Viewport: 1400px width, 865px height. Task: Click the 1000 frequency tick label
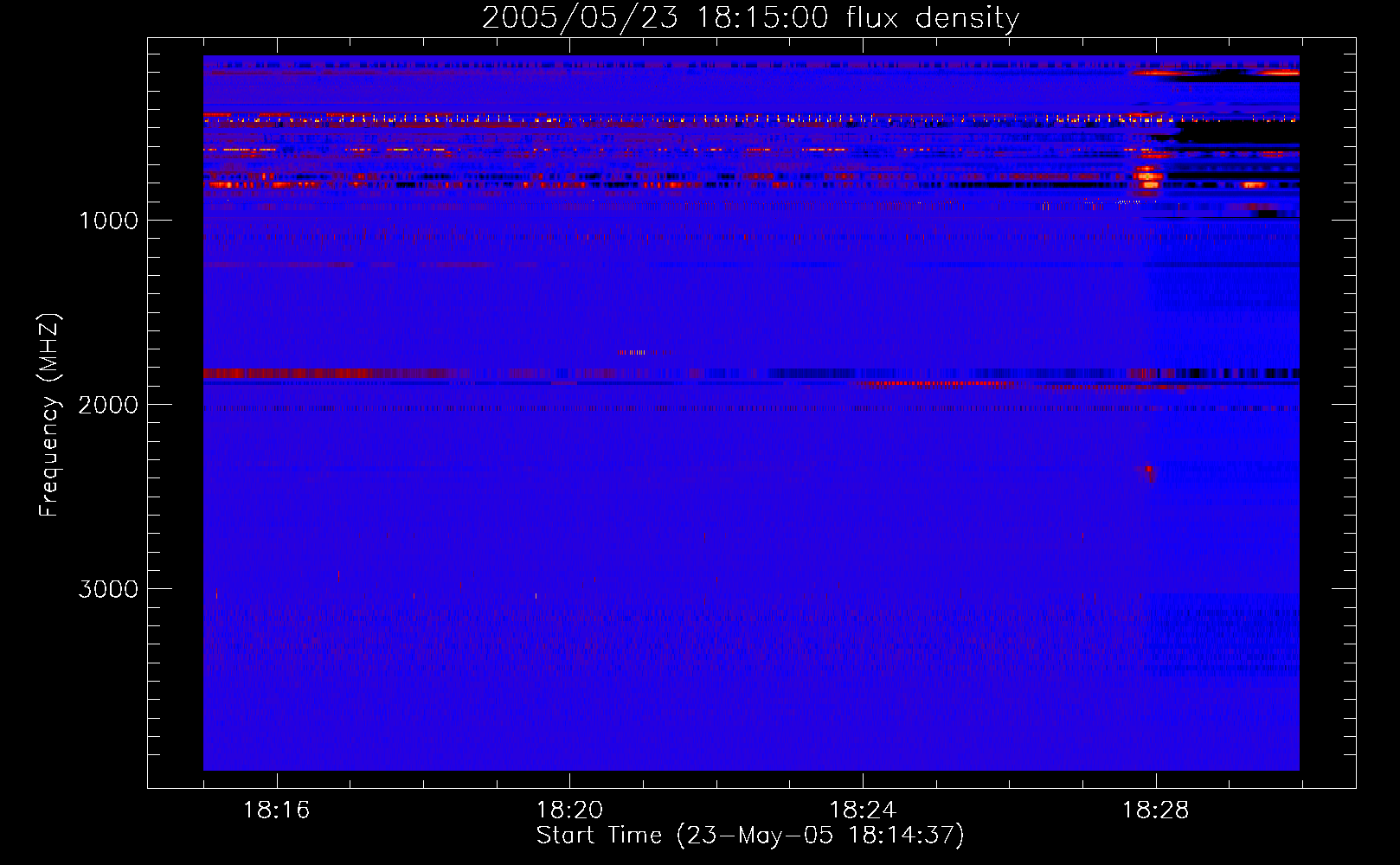pyautogui.click(x=108, y=221)
